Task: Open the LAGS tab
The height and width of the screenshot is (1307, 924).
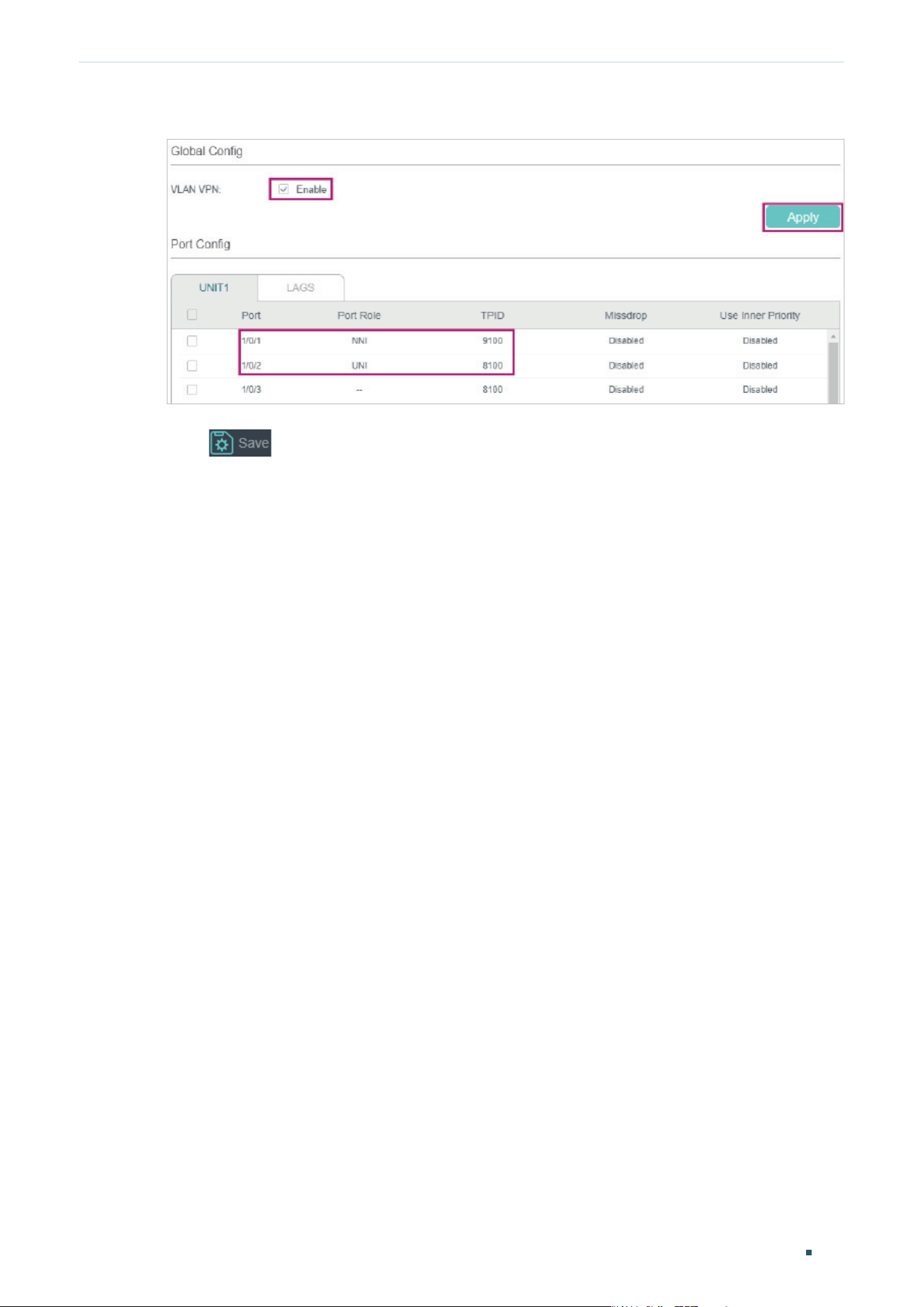Action: pyautogui.click(x=301, y=288)
